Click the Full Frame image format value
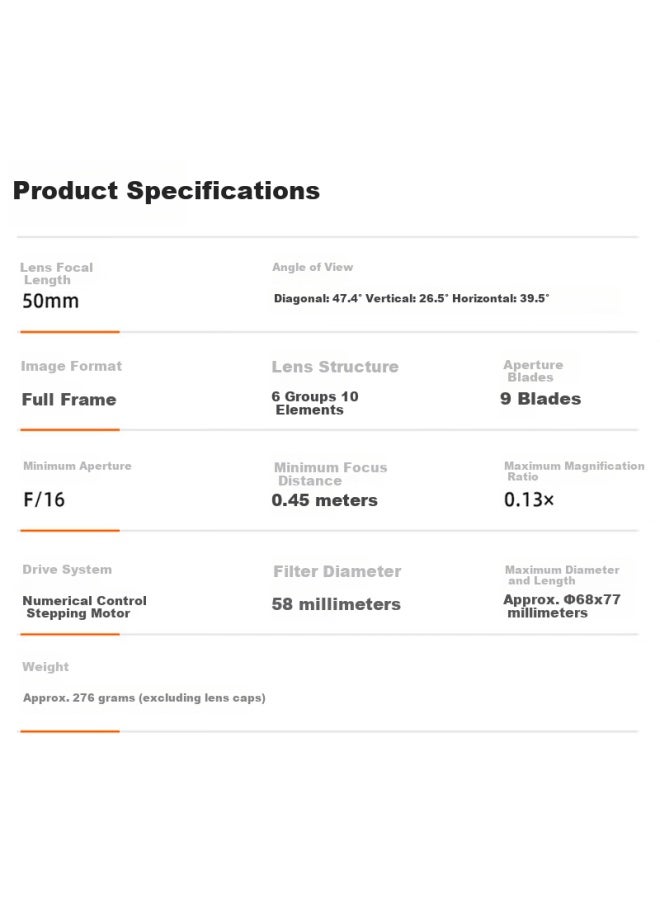660x900 pixels. (69, 399)
